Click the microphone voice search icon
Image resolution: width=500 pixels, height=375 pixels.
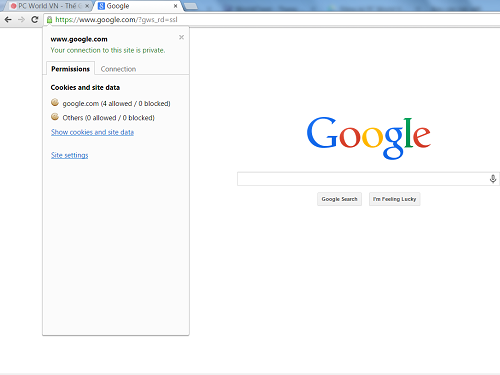coord(493,179)
